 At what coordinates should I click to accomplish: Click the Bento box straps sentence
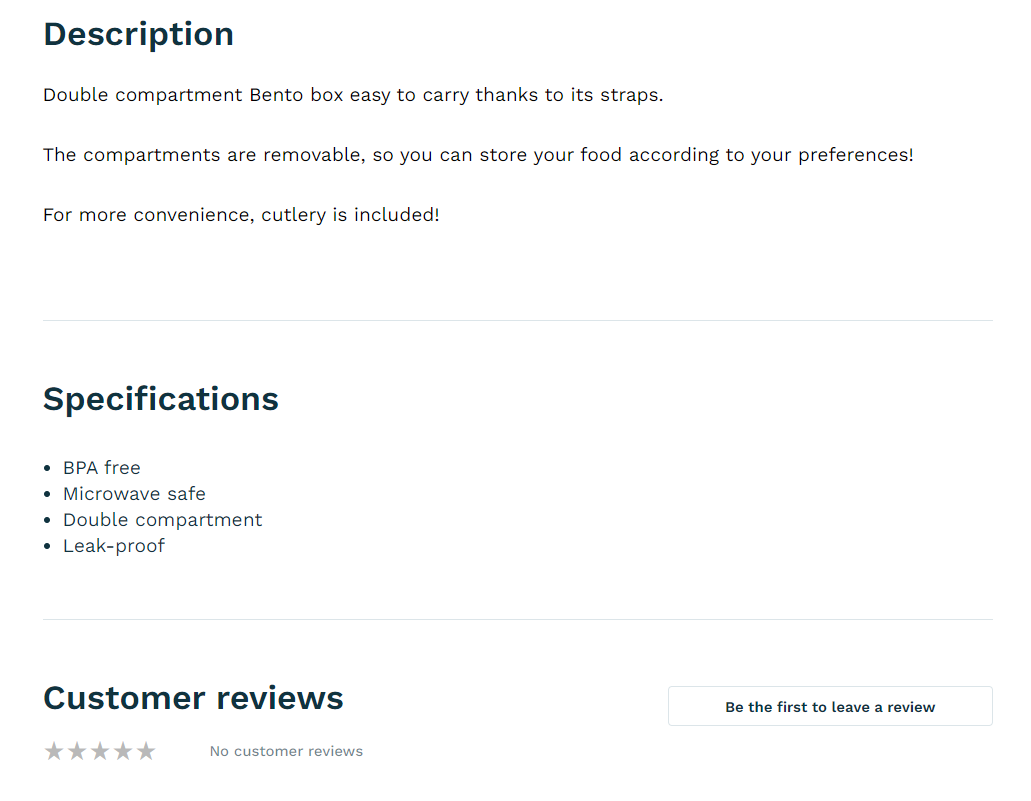[x=353, y=95]
